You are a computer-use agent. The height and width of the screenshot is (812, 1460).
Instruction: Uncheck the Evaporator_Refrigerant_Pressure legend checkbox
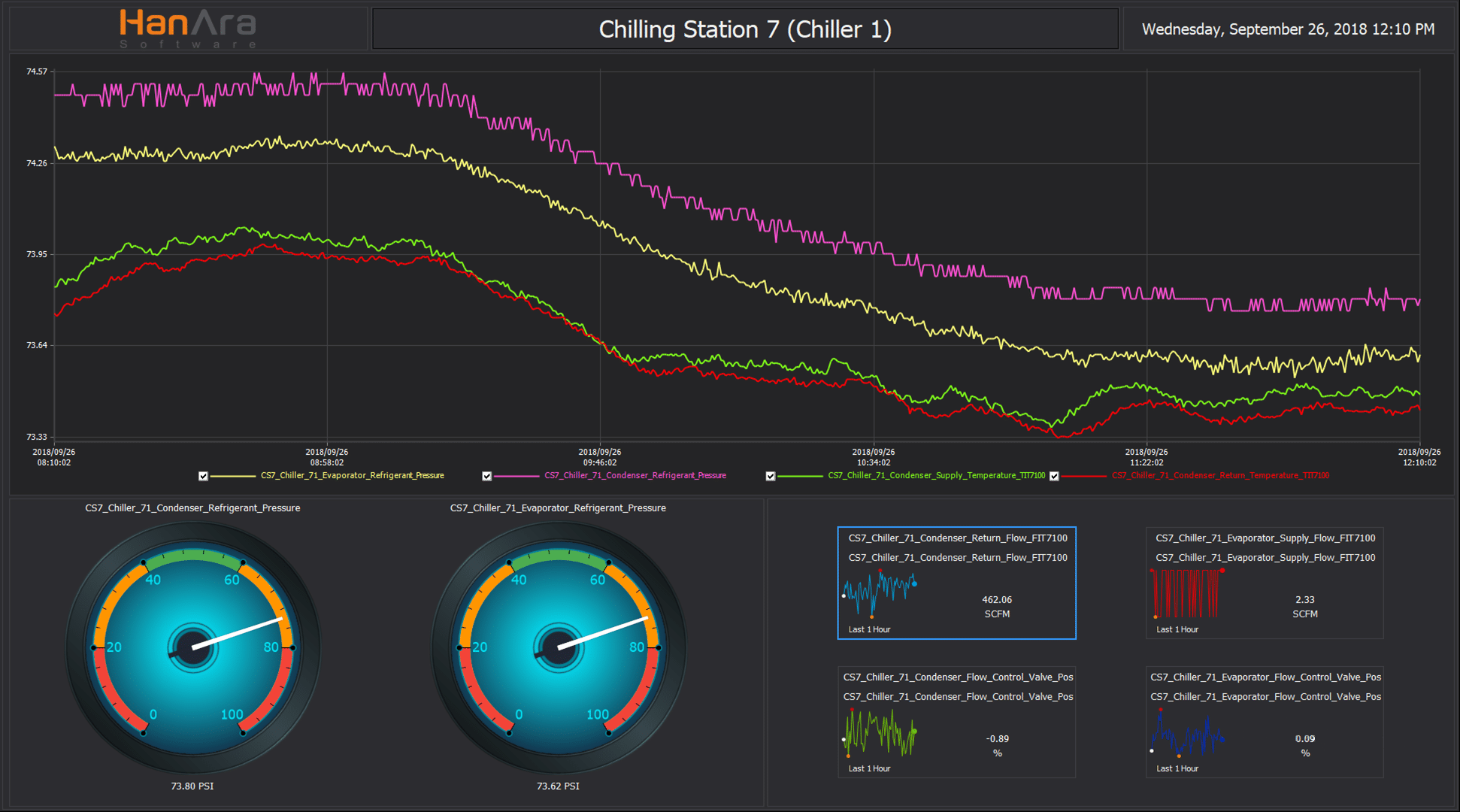coord(203,476)
